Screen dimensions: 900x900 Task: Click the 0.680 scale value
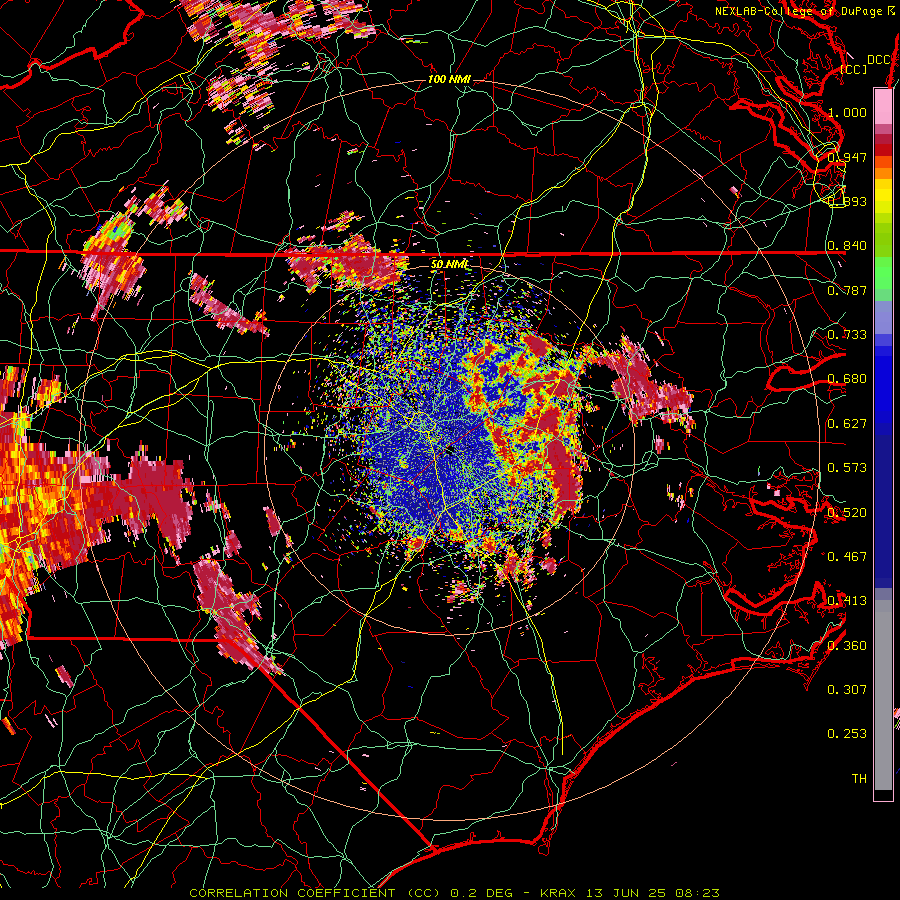click(x=847, y=379)
